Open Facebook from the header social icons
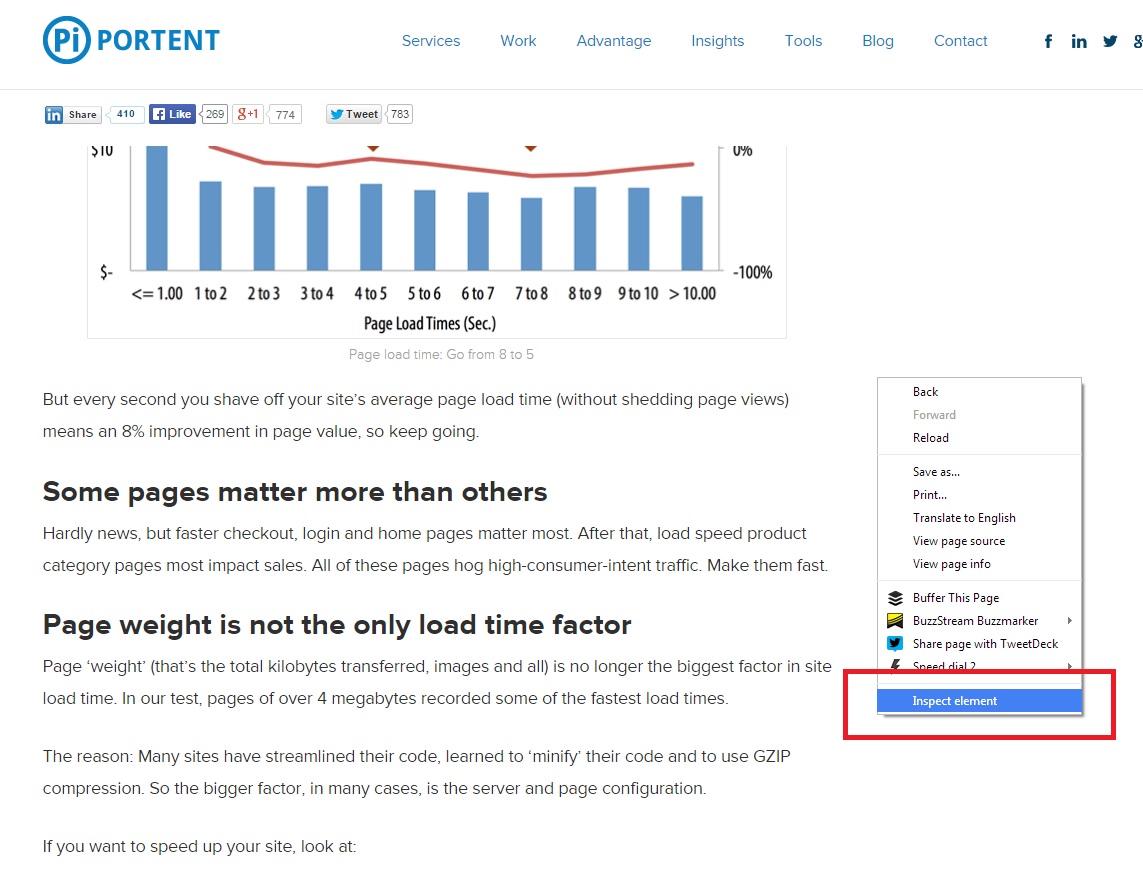 pyautogui.click(x=1048, y=41)
